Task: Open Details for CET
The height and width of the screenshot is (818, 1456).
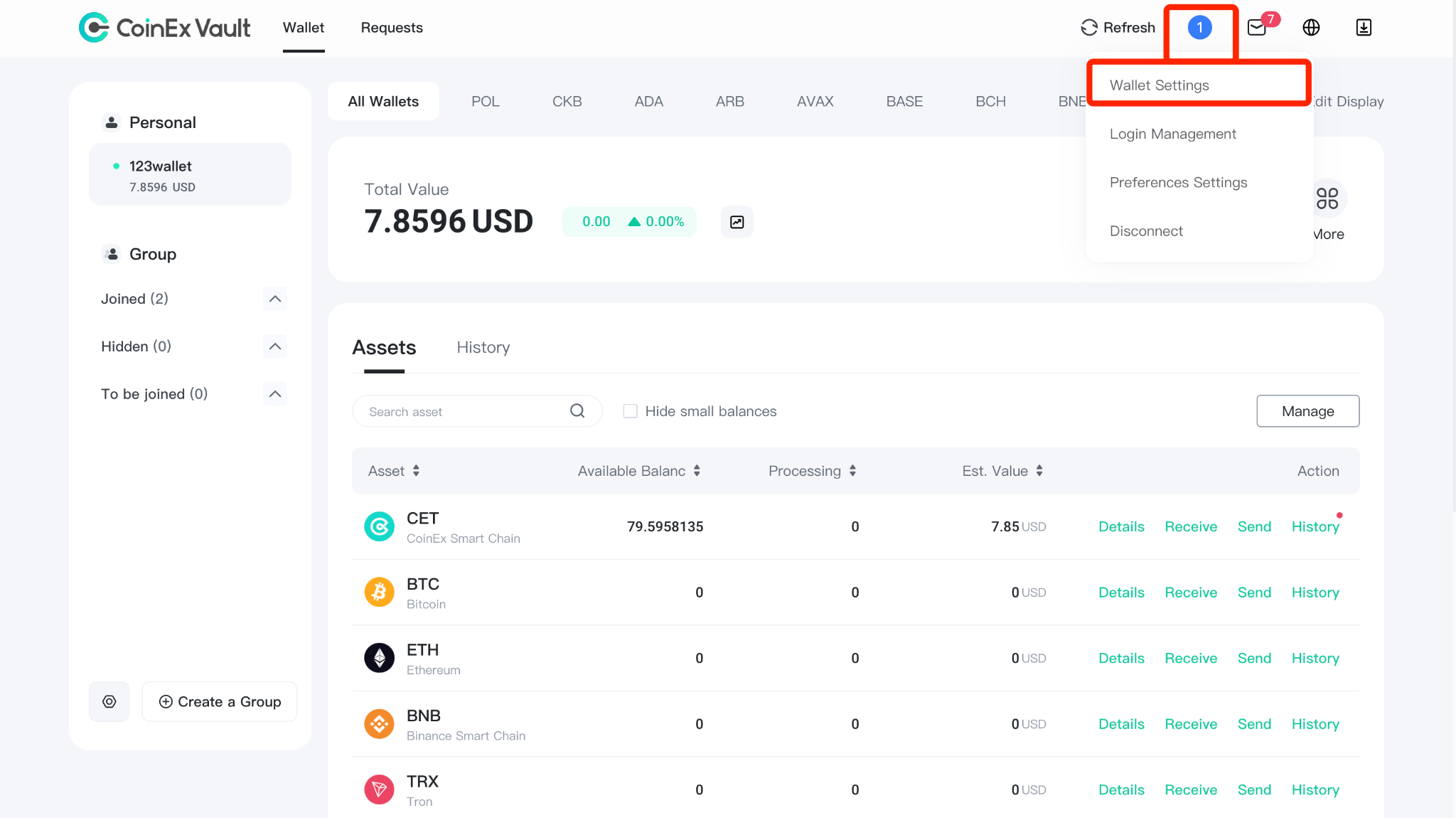Action: click(1121, 527)
